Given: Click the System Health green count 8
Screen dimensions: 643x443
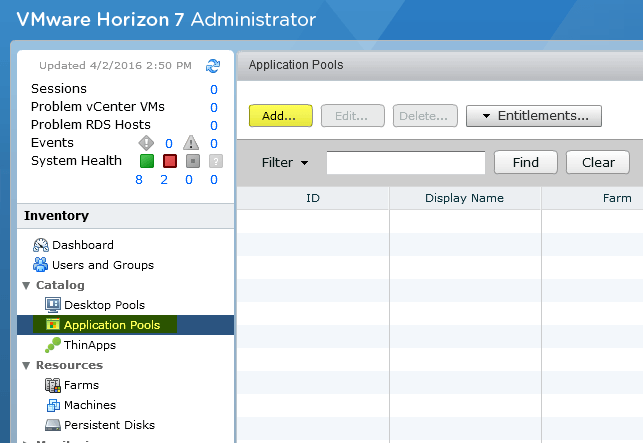Looking at the screenshot, I should coord(139,180).
